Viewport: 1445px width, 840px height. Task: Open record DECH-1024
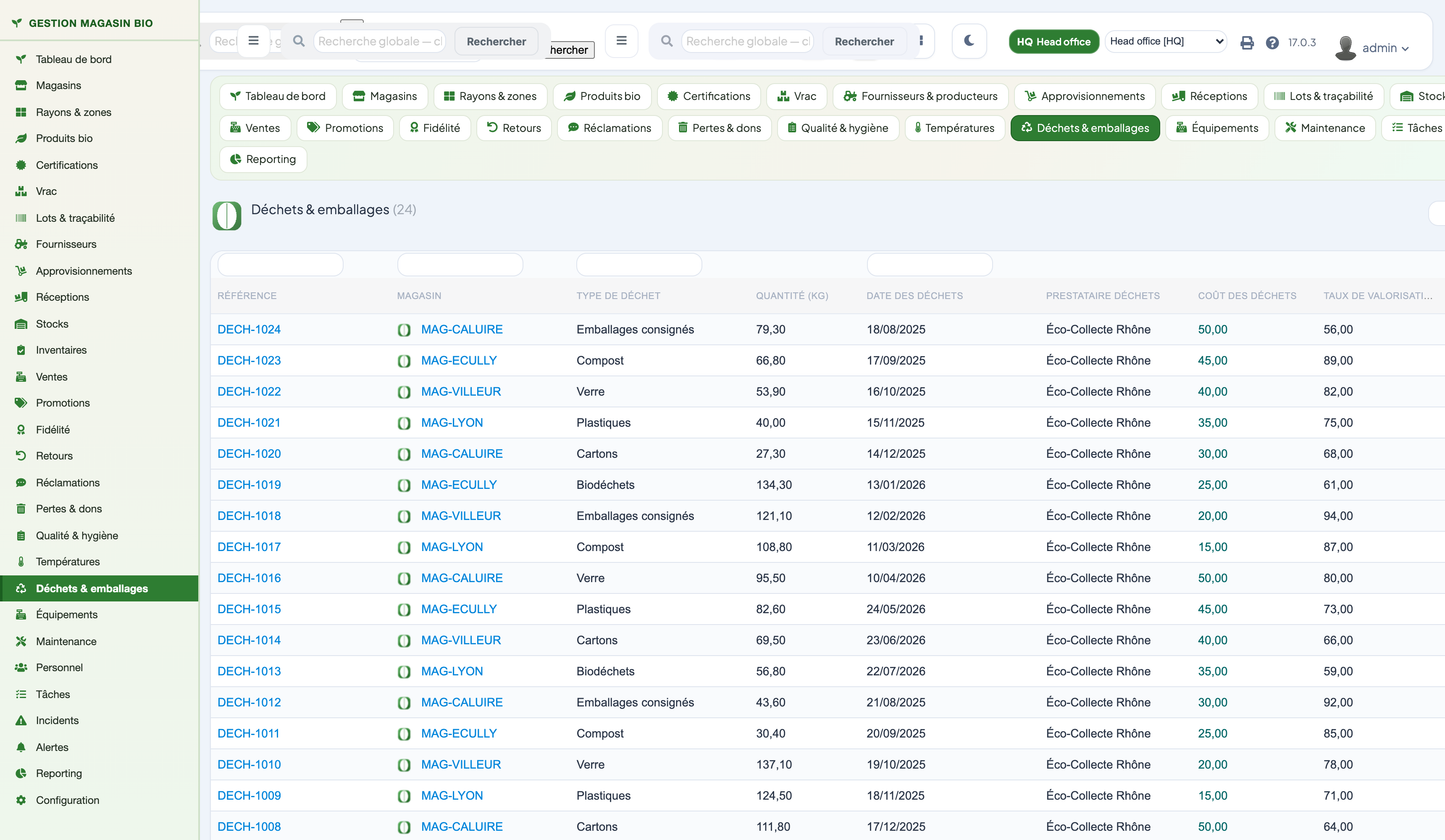249,329
